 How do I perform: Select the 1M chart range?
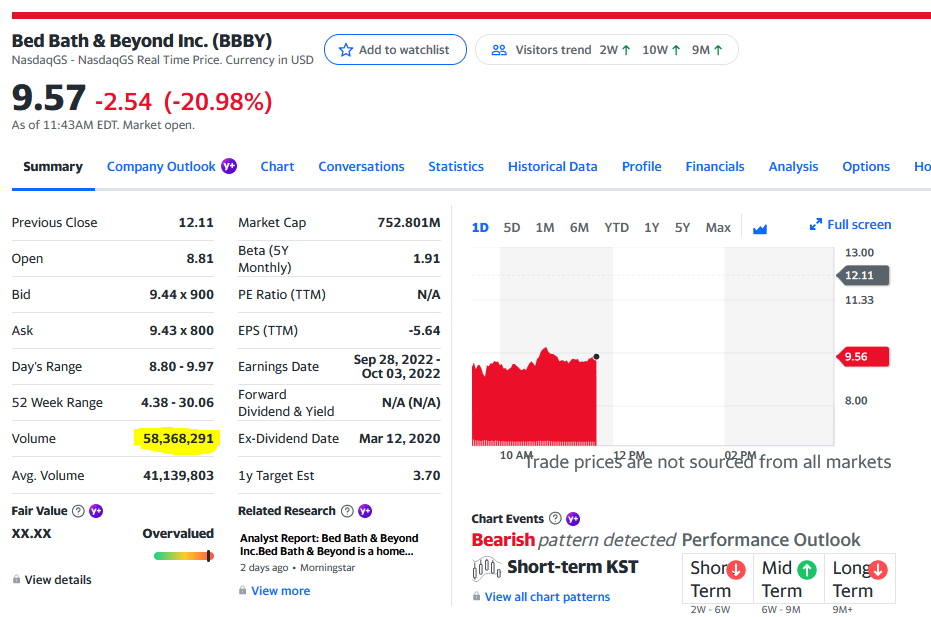coord(544,227)
